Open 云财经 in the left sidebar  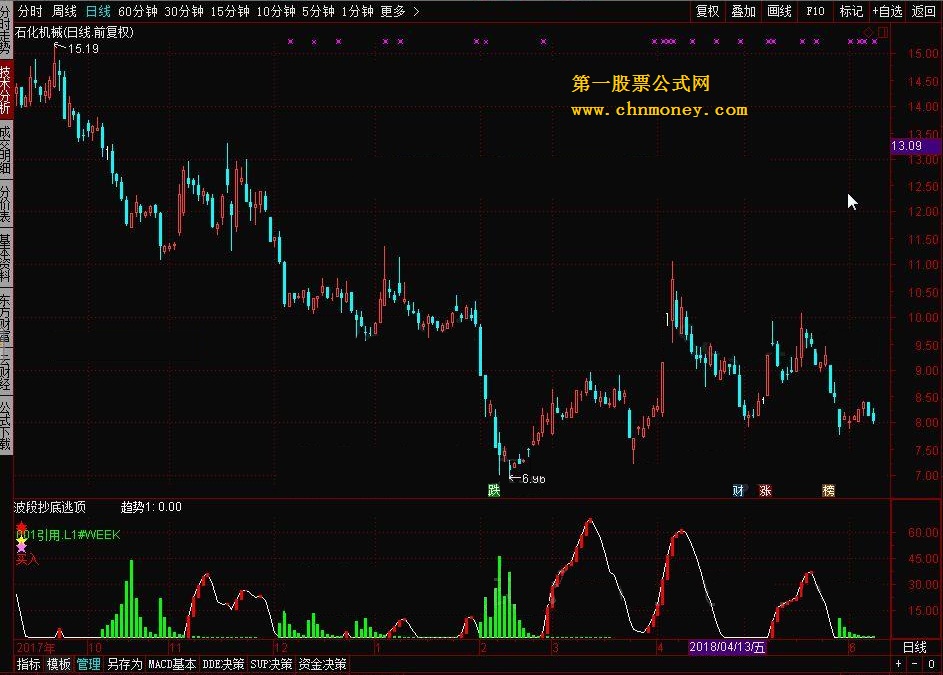pos(5,371)
